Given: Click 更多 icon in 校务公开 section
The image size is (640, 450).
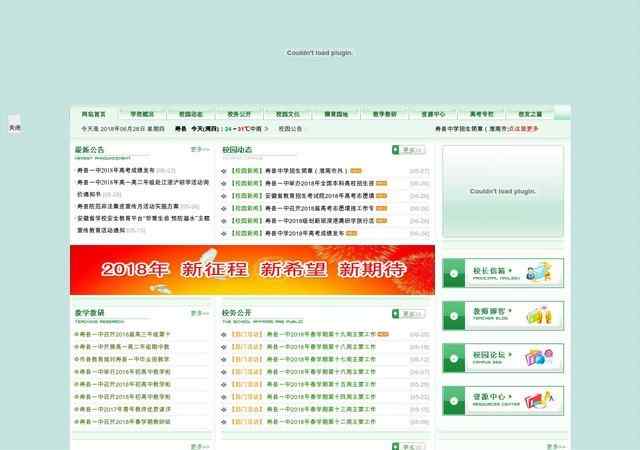Looking at the screenshot, I should pyautogui.click(x=408, y=313).
